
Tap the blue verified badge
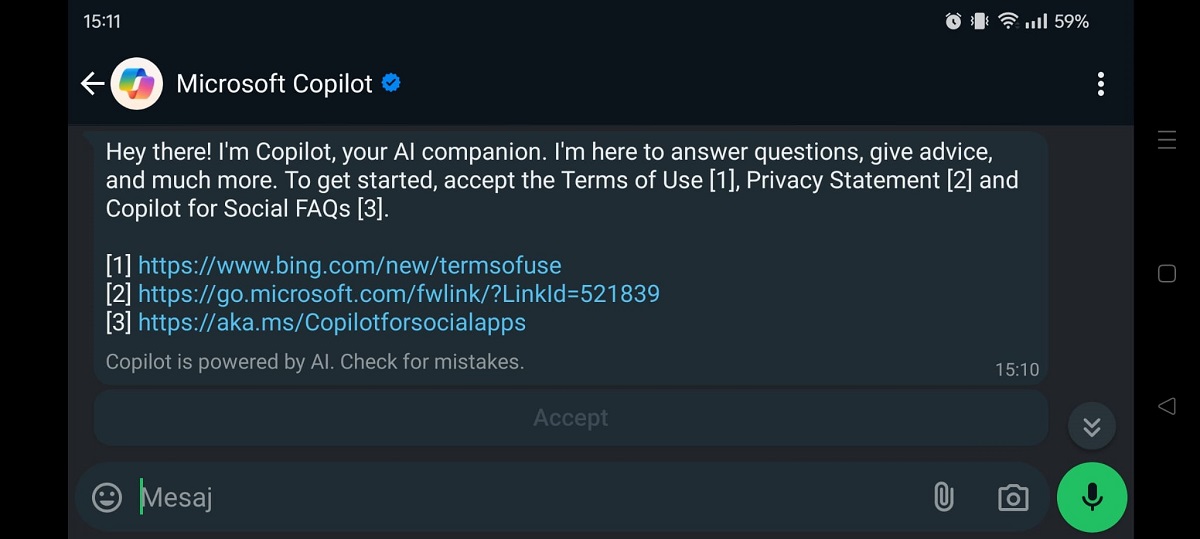(392, 83)
